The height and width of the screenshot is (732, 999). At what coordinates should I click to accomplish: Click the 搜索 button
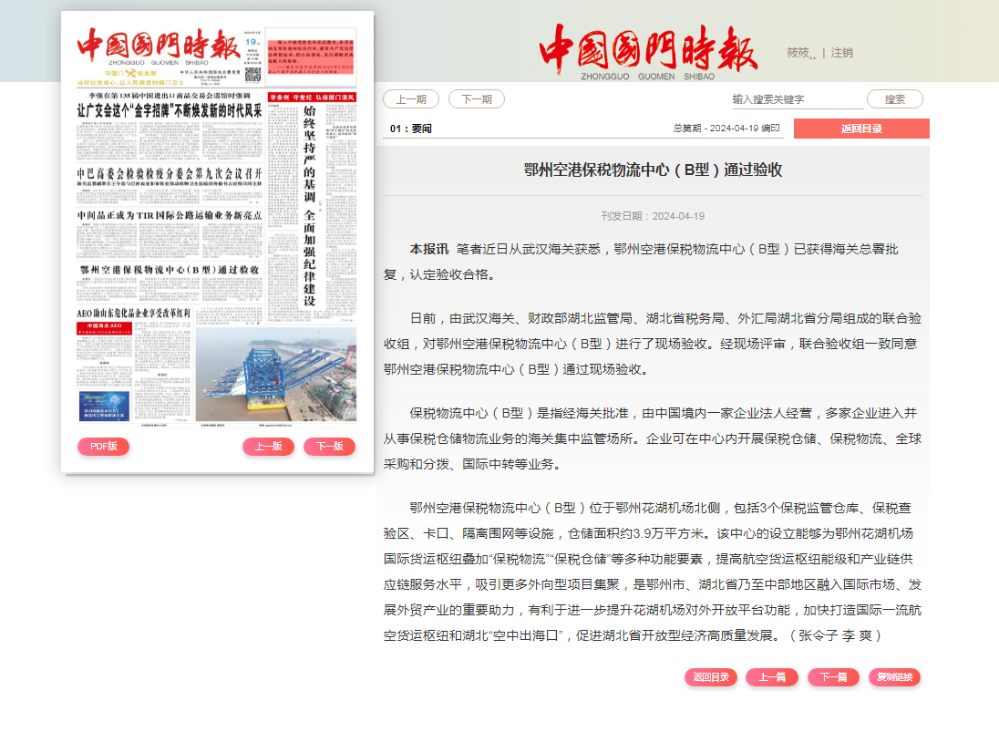pyautogui.click(x=895, y=99)
